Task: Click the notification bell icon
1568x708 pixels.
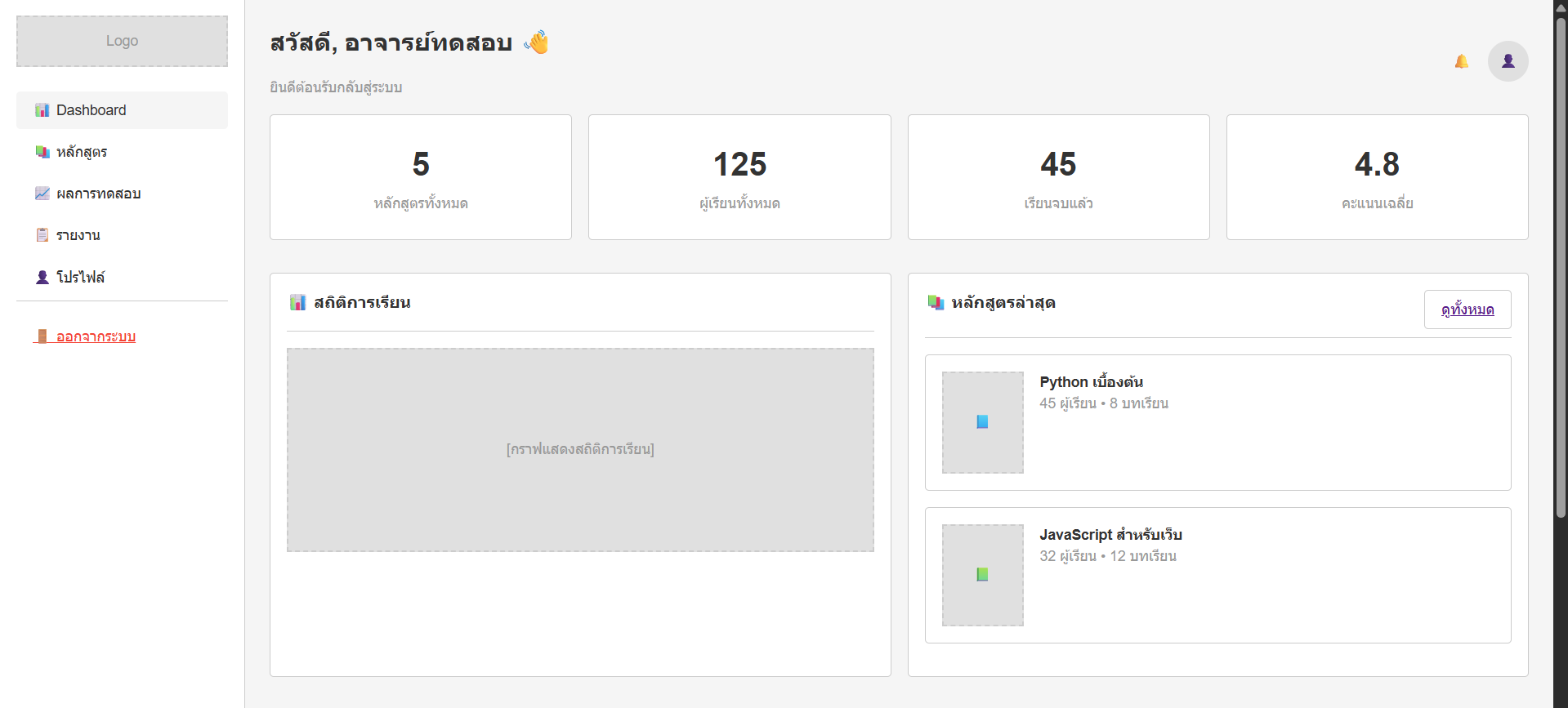Action: [1461, 61]
